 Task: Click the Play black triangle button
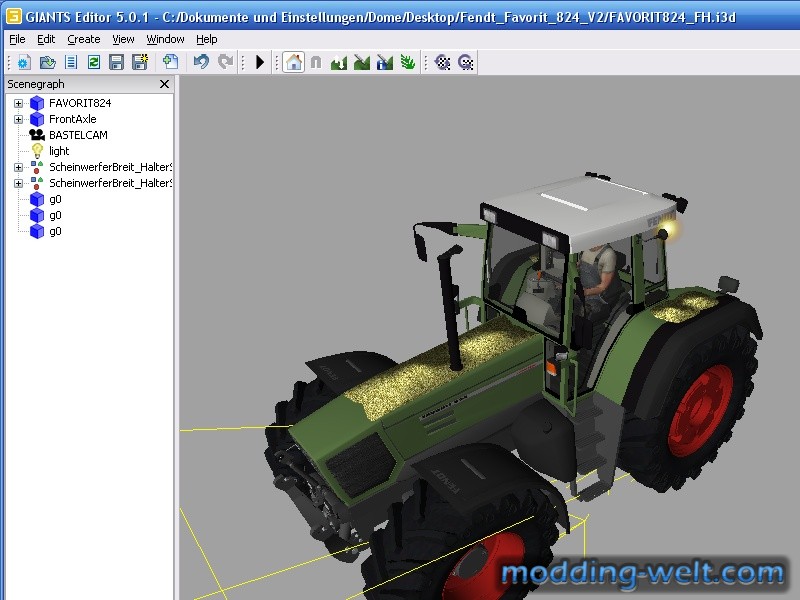[260, 62]
